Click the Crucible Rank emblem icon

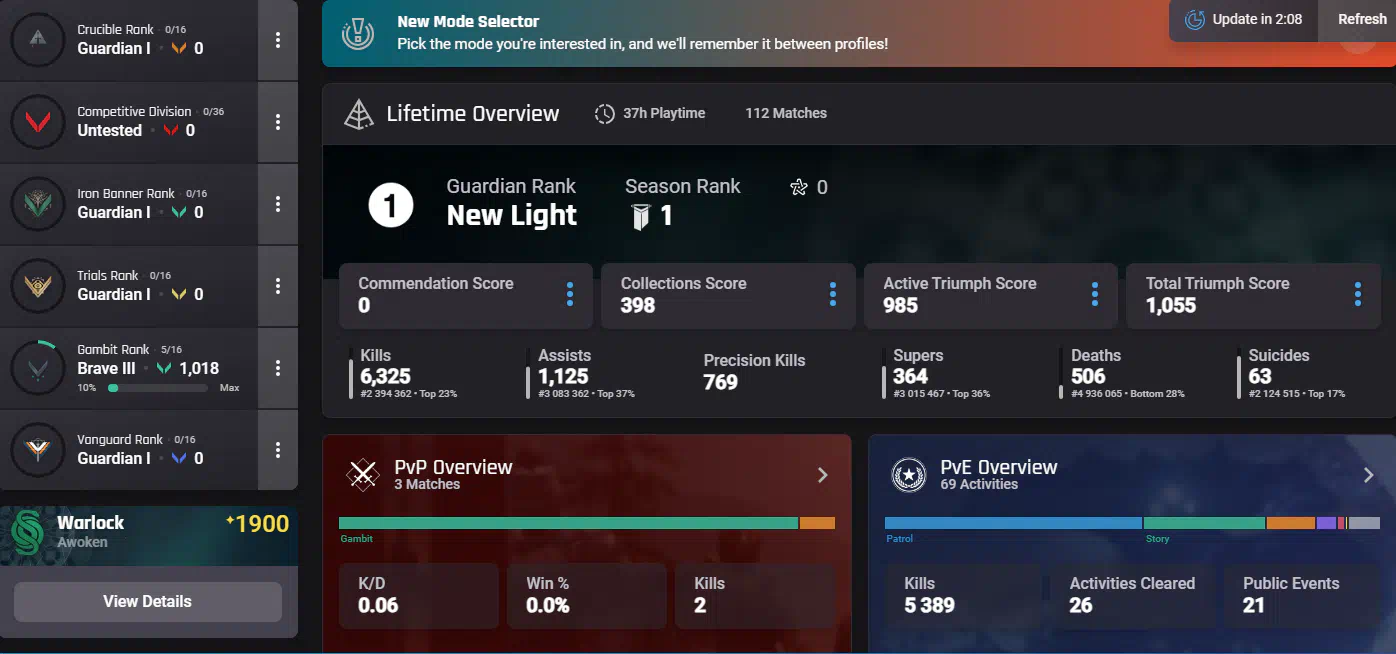(38, 40)
